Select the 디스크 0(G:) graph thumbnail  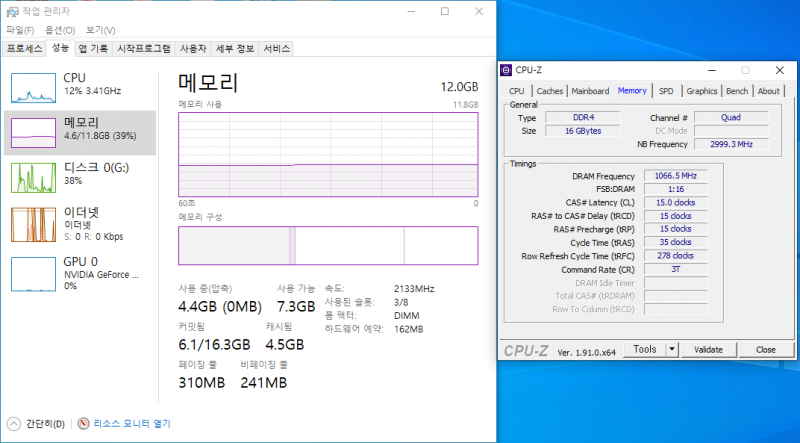tap(33, 178)
